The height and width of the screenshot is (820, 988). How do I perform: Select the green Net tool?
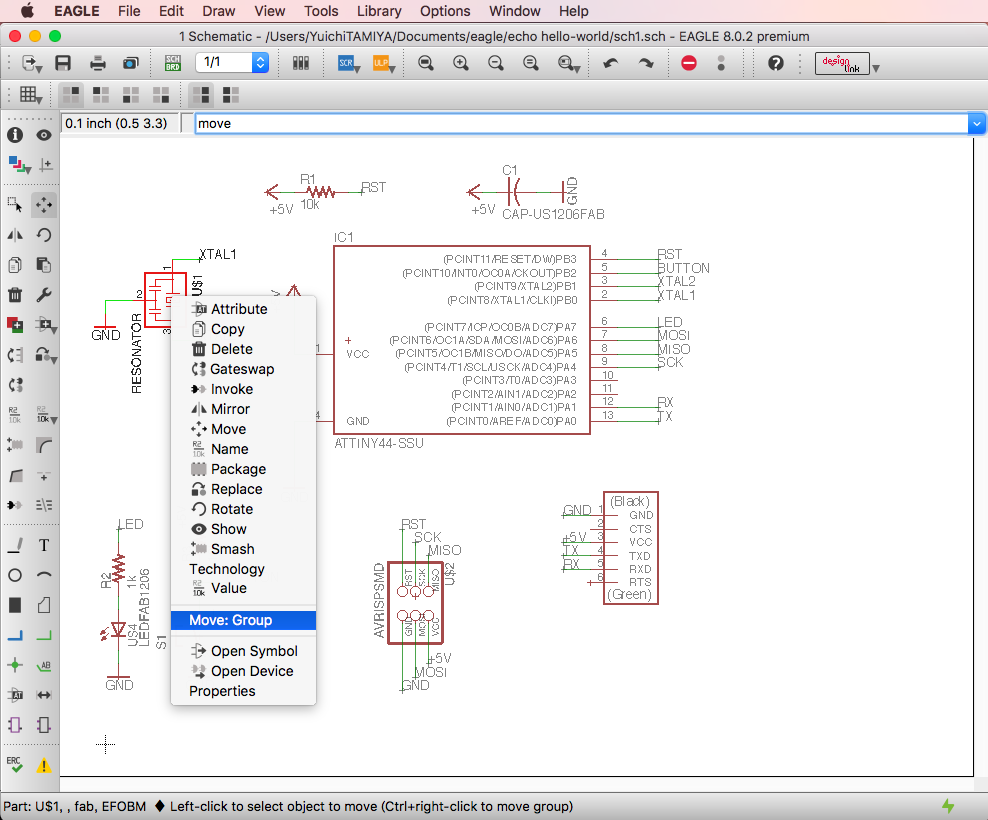pyautogui.click(x=43, y=635)
